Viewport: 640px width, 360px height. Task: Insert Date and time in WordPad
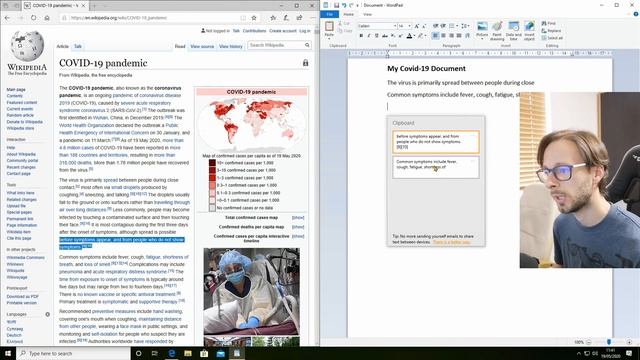tap(513, 31)
